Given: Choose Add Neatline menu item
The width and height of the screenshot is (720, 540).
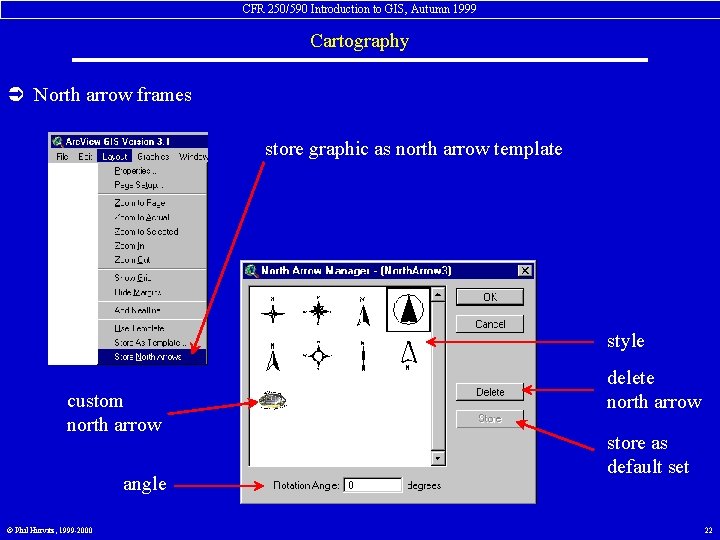Looking at the screenshot, I should [x=152, y=310].
